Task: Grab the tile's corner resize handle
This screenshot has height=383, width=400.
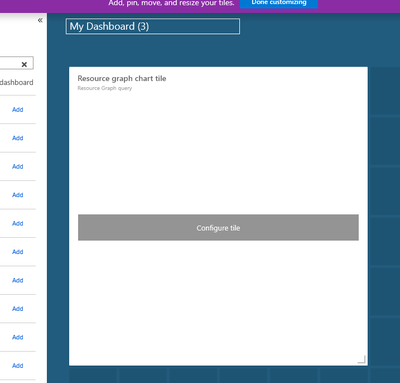Action: click(x=362, y=359)
